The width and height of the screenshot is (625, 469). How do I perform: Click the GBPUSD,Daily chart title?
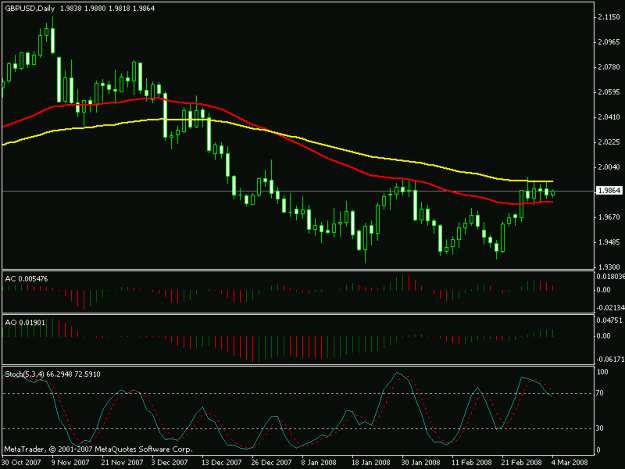point(29,8)
